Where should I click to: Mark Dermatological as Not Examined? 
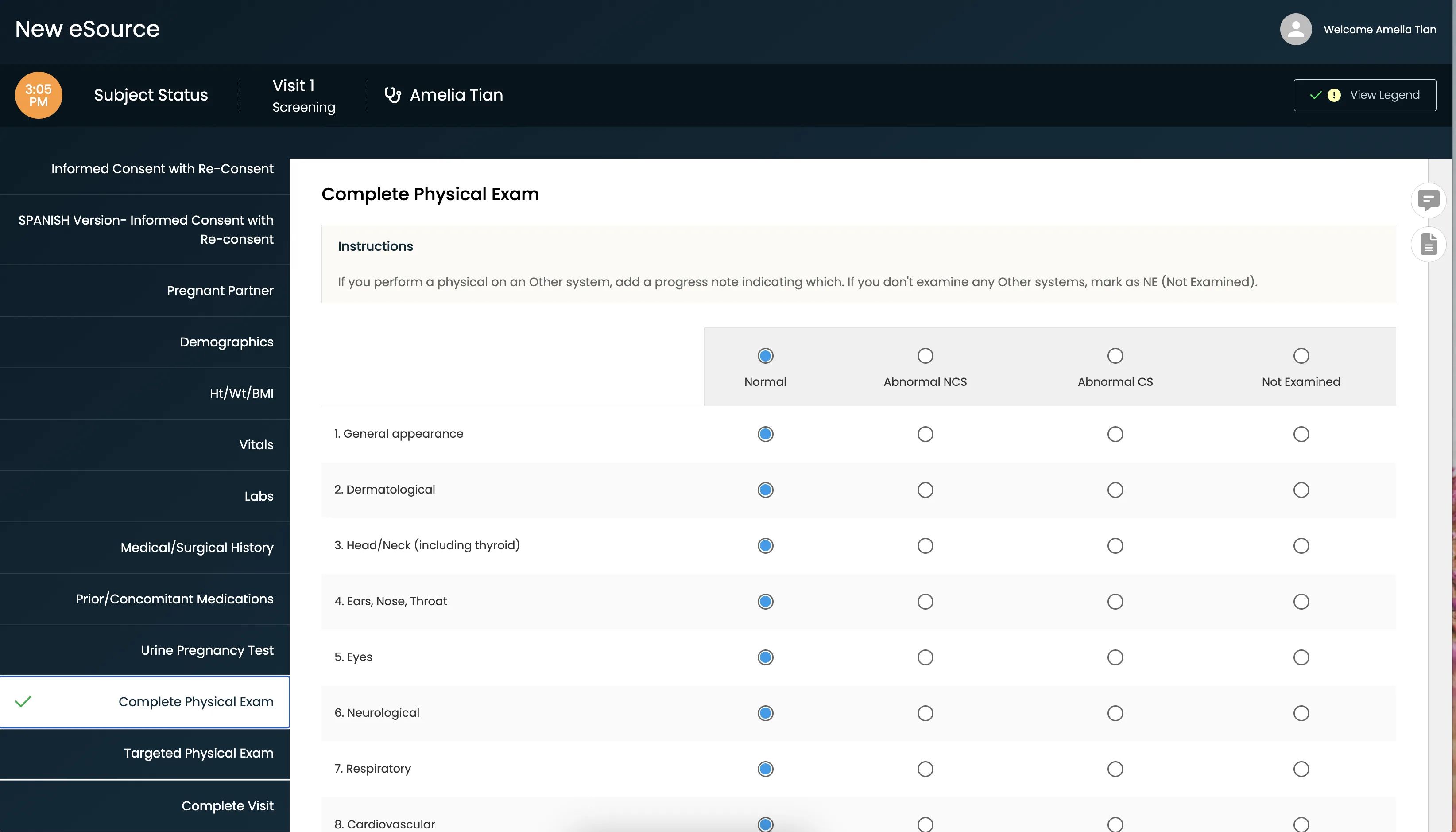point(1301,490)
